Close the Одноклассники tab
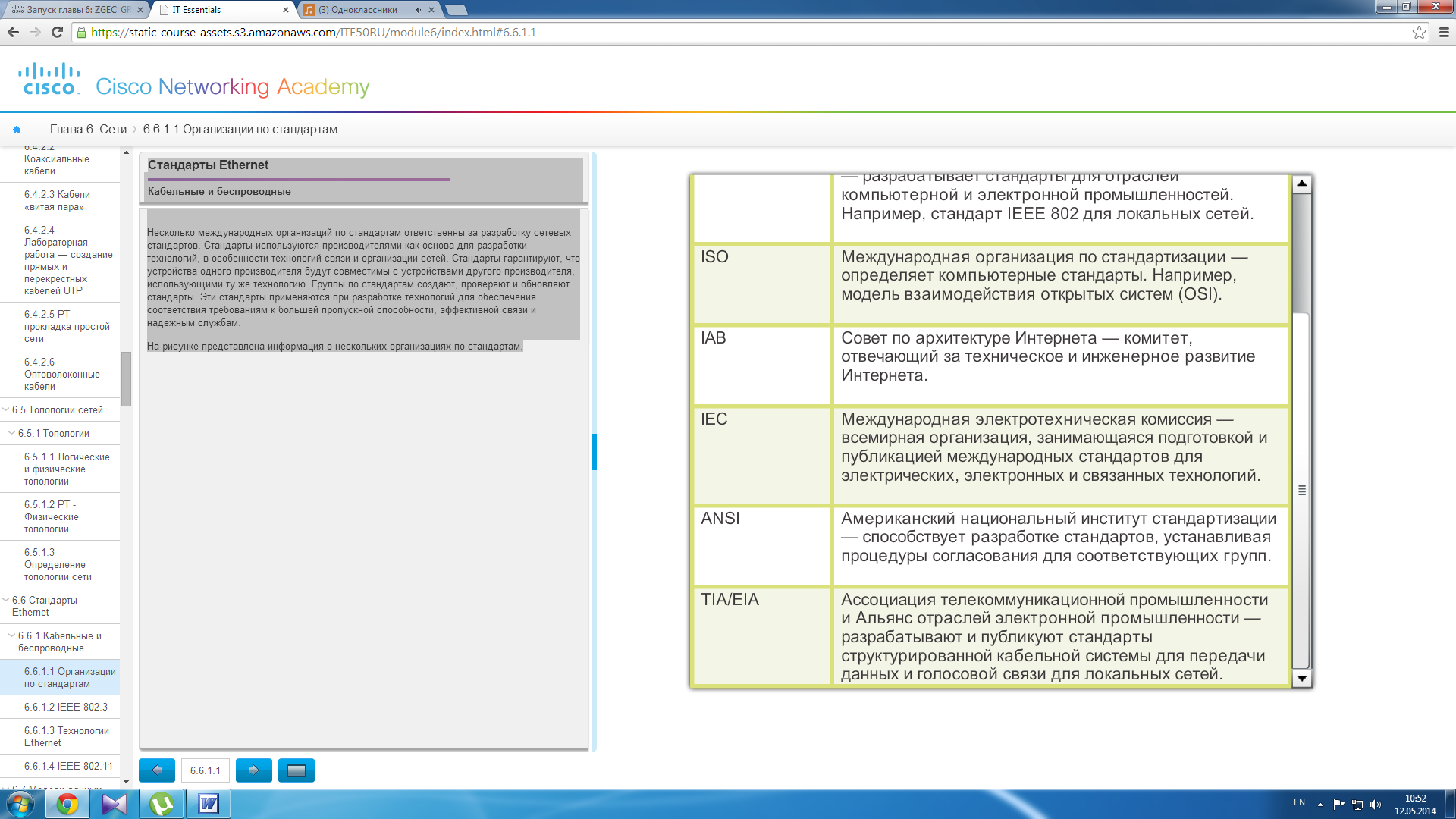The image size is (1456, 819). point(431,10)
